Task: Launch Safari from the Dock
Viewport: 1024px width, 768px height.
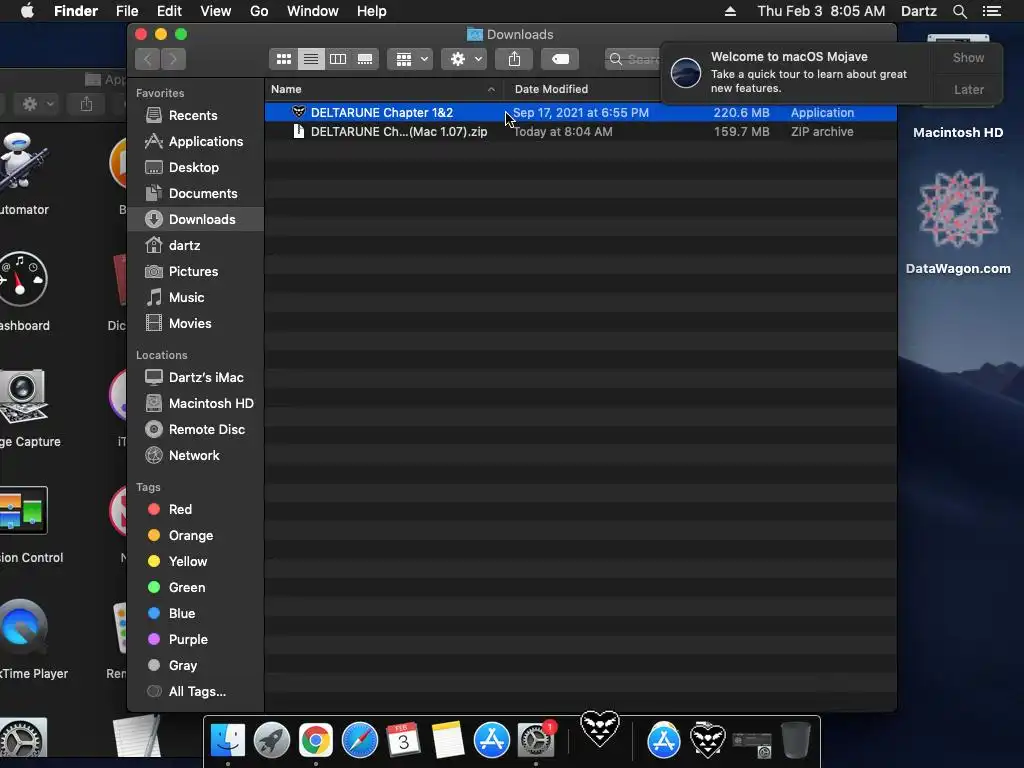Action: pos(360,740)
